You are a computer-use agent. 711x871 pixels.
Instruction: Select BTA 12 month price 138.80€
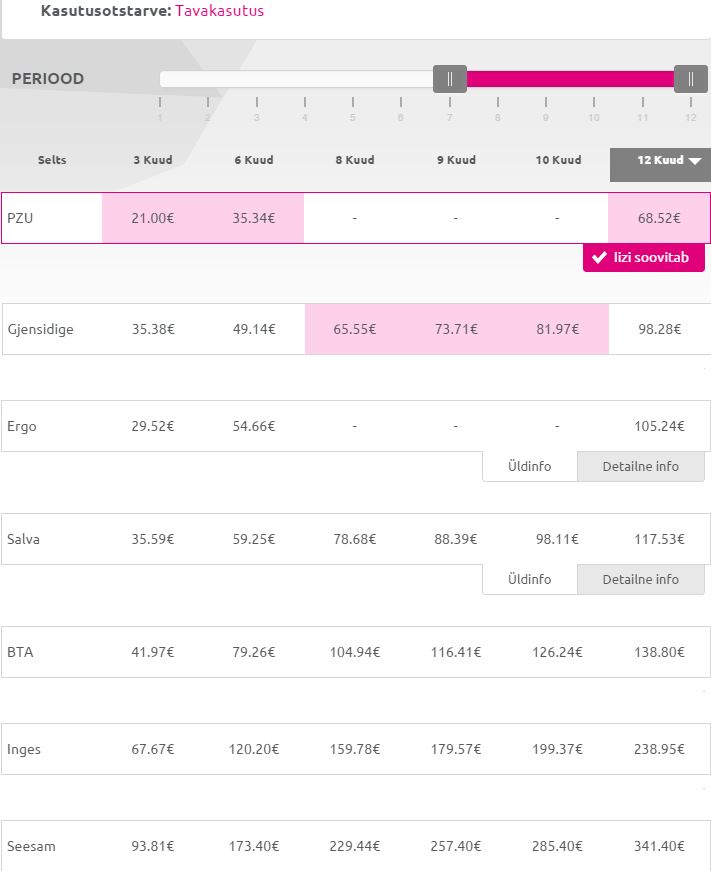point(659,652)
